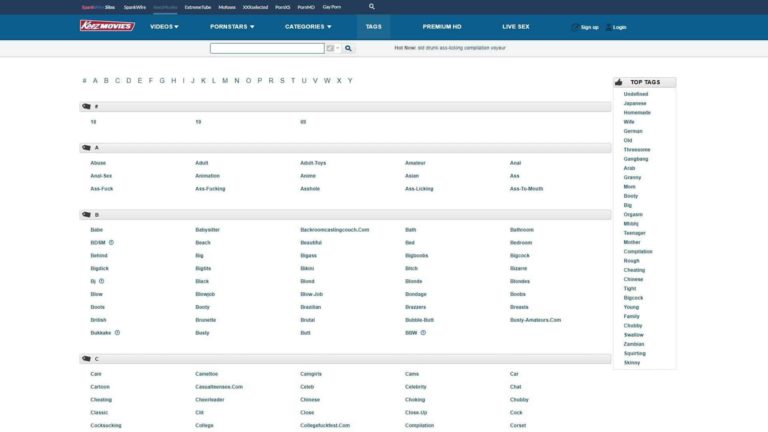
Task: Click the Sign up icon in header
Action: [x=575, y=27]
